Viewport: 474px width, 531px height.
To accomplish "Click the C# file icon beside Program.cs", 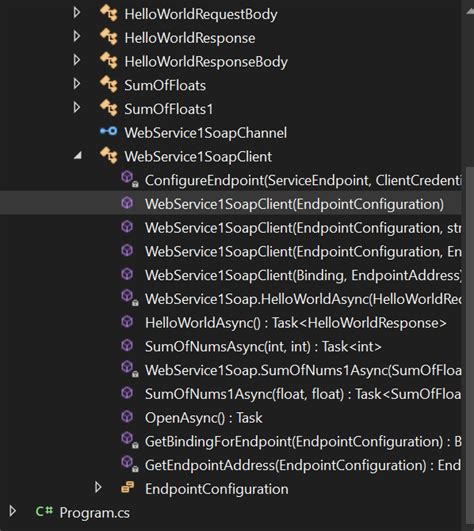I will click(x=44, y=511).
